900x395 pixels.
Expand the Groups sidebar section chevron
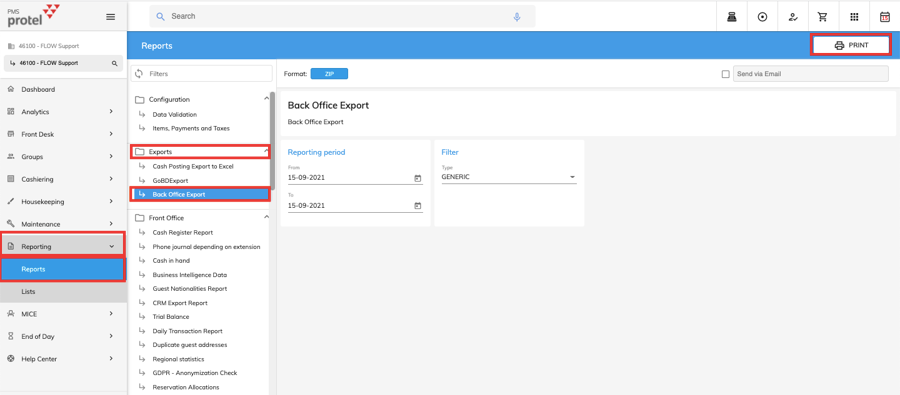(x=111, y=157)
